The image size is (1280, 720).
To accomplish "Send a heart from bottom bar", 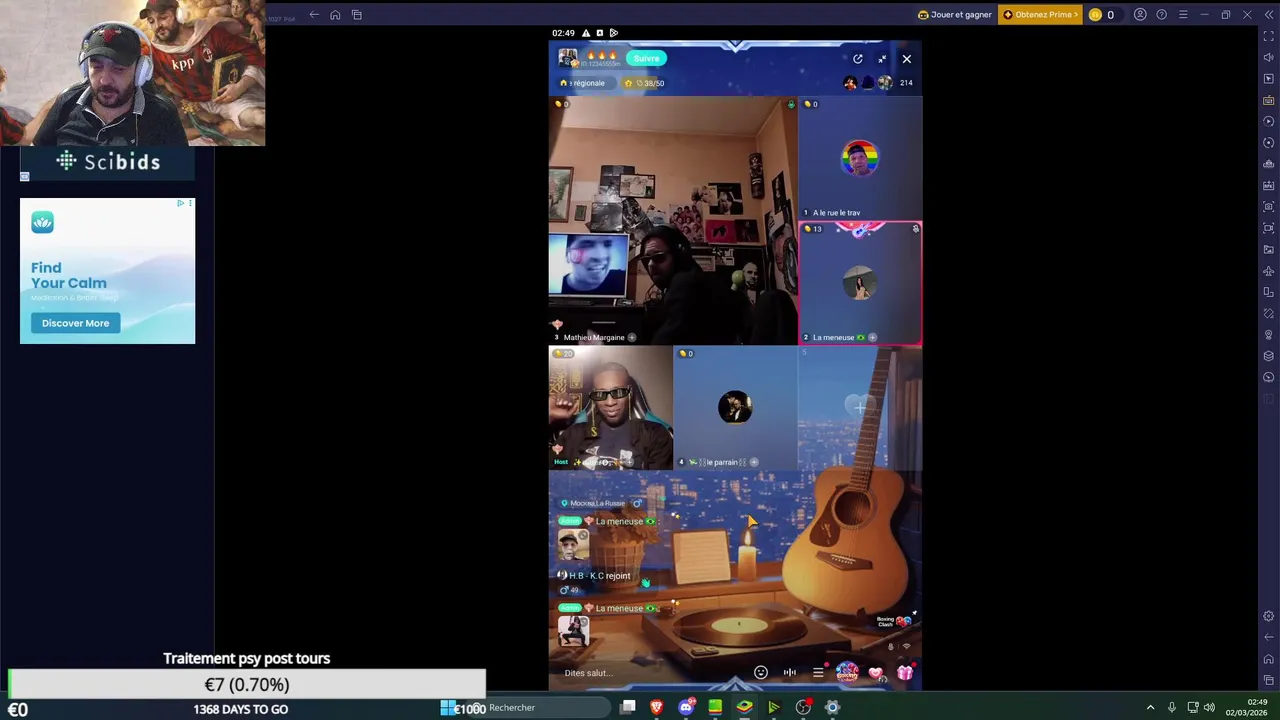I will (x=876, y=673).
